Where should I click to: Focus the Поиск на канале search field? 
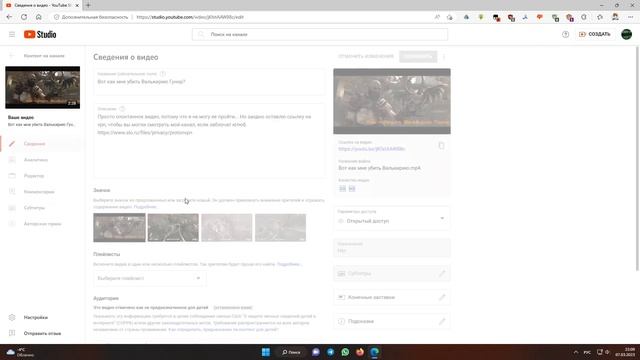(x=320, y=34)
